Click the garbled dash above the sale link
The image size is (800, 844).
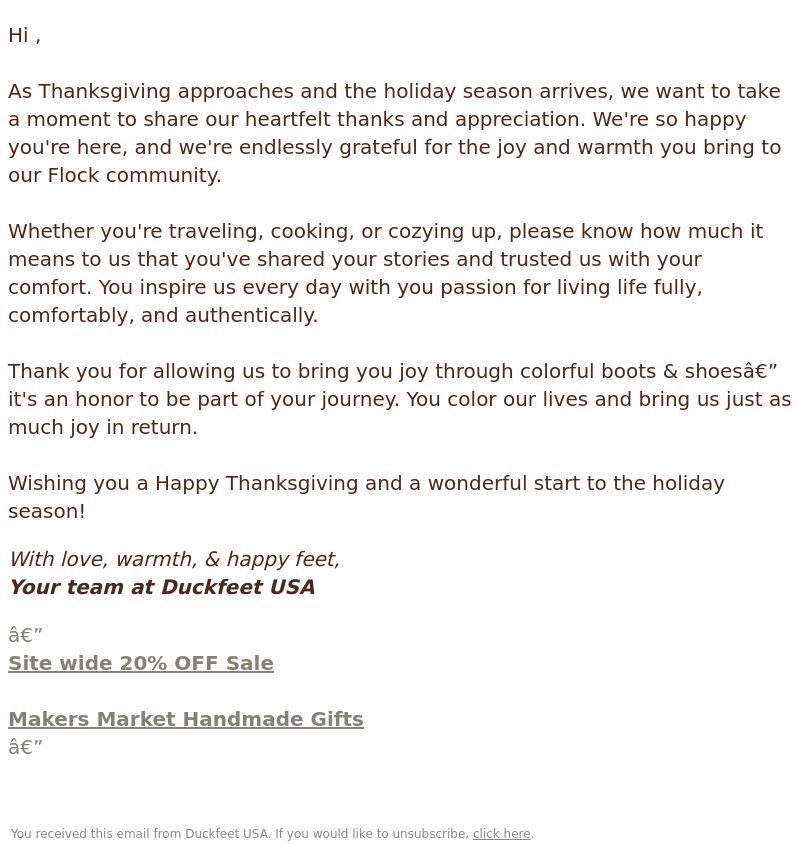coord(25,635)
